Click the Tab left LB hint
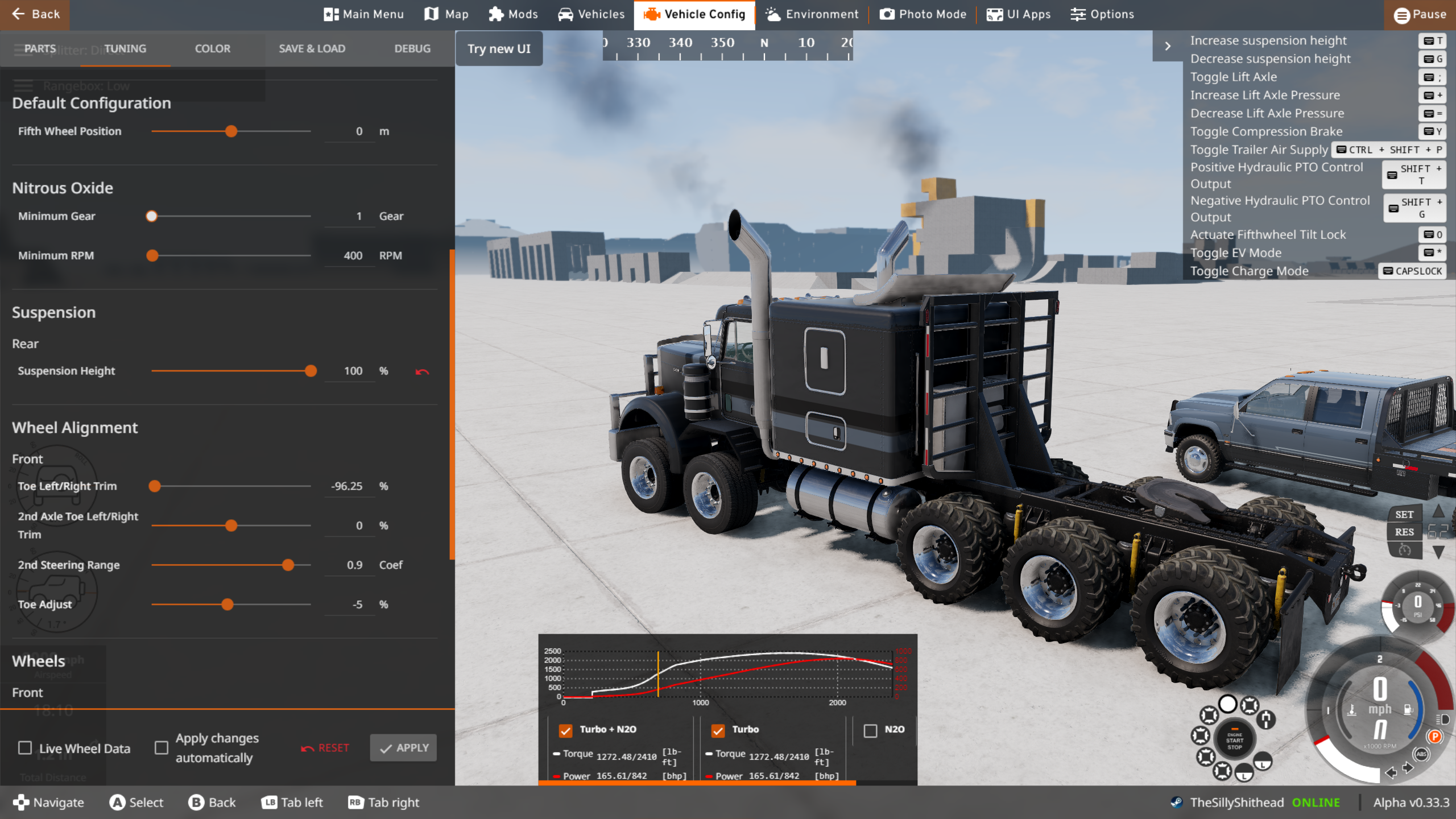 pyautogui.click(x=292, y=803)
